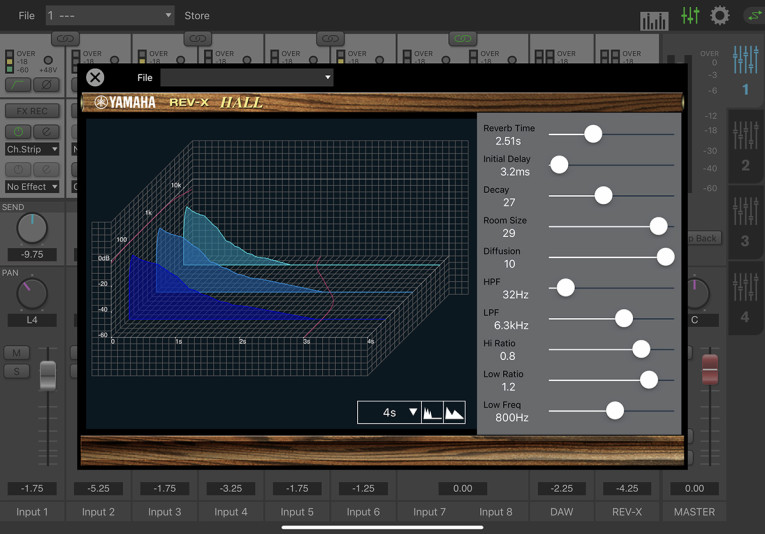
Task: Click the Input 6 fader value -1.25
Action: pyautogui.click(x=363, y=488)
